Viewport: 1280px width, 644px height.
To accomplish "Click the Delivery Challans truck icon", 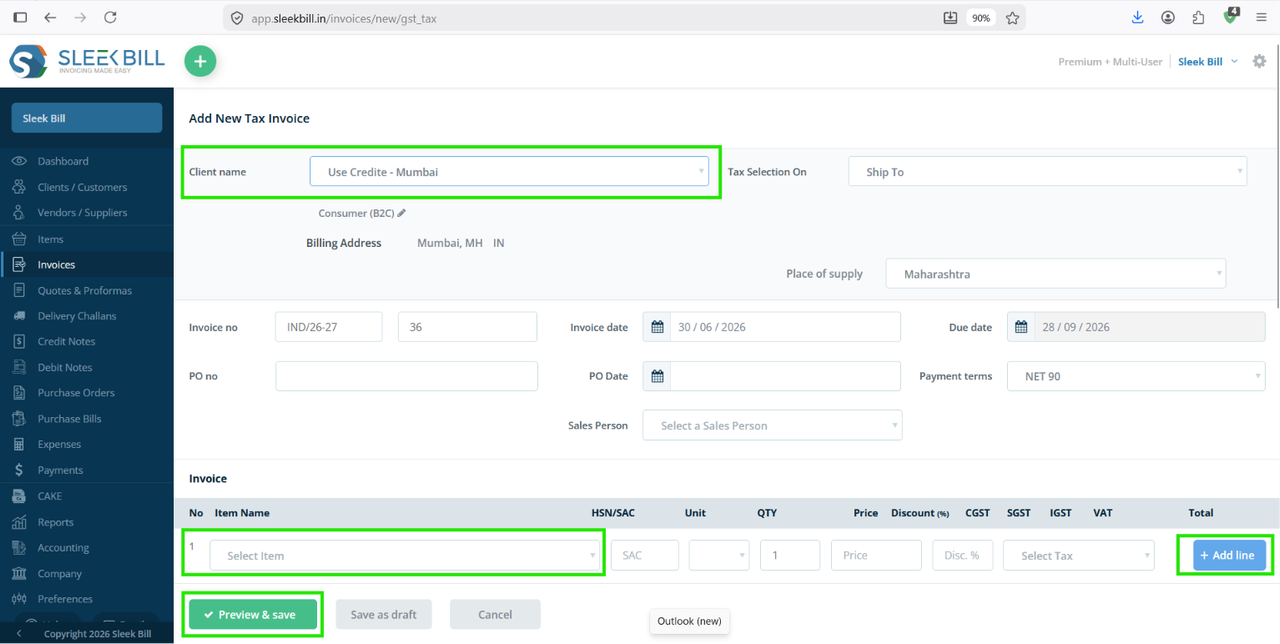I will pos(19,316).
